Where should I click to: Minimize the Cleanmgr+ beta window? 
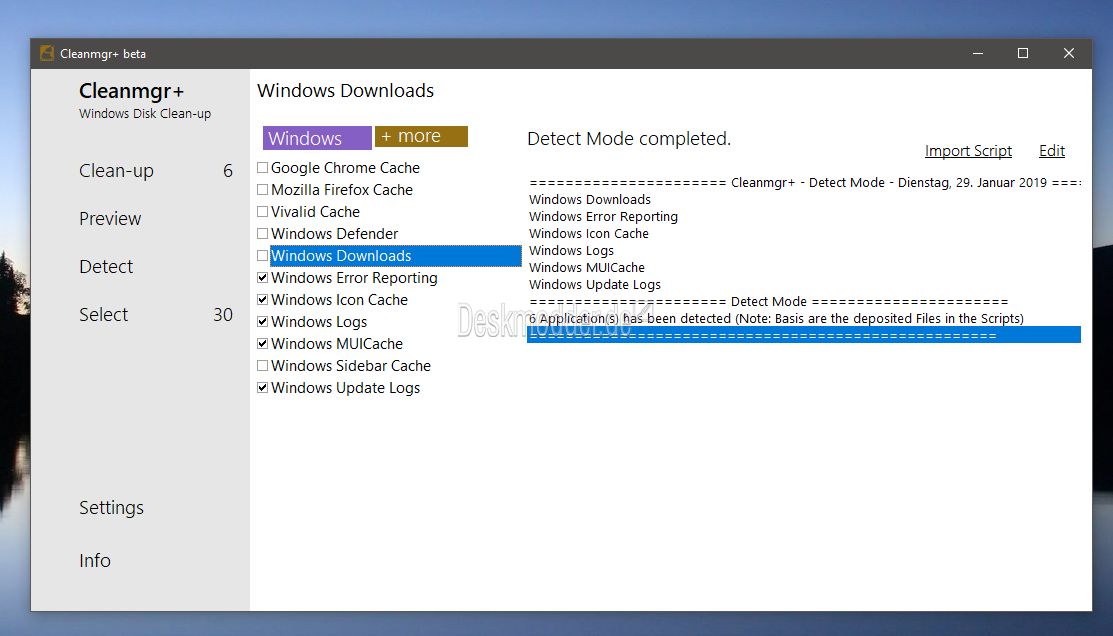(x=978, y=53)
